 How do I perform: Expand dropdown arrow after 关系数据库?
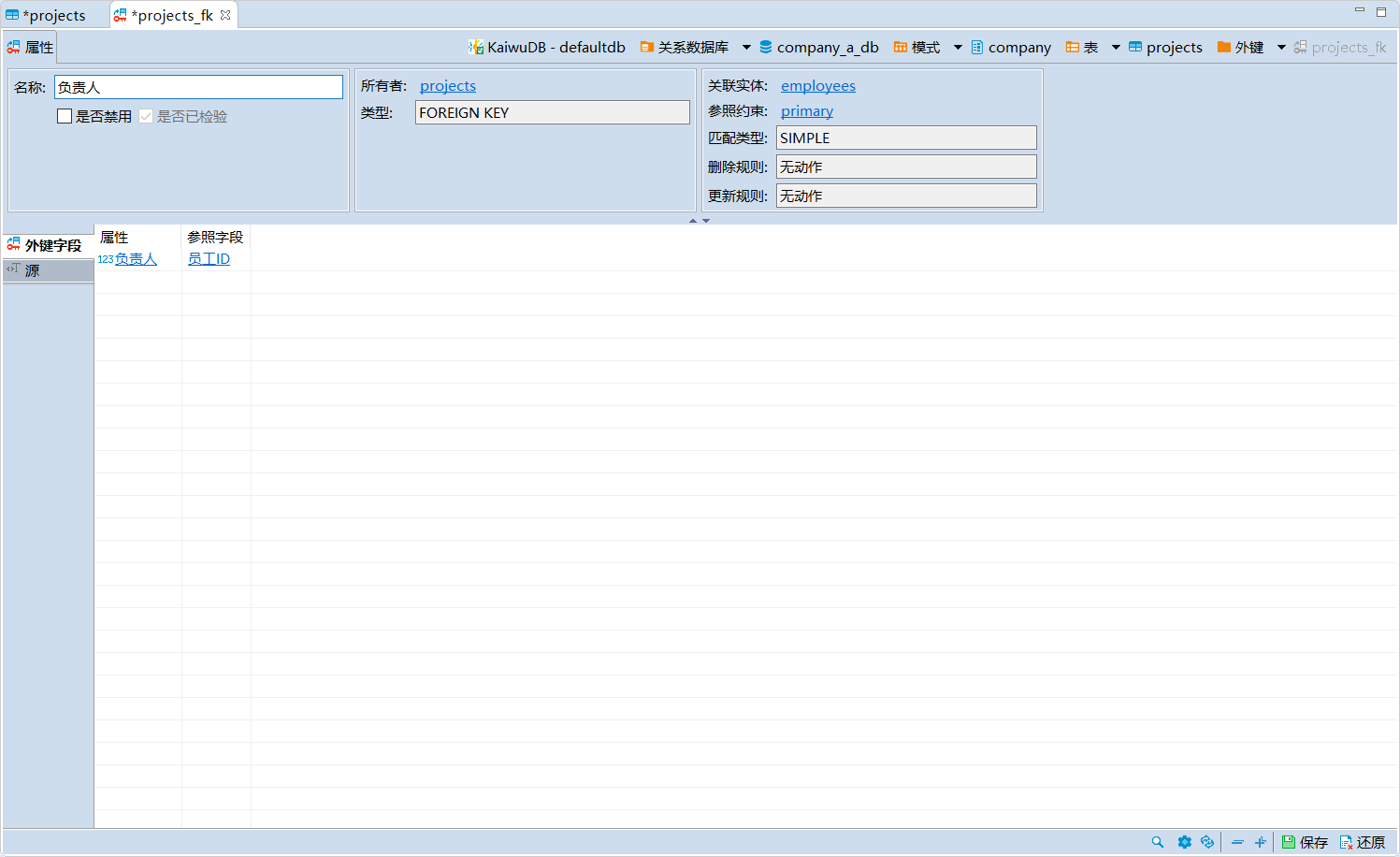746,47
